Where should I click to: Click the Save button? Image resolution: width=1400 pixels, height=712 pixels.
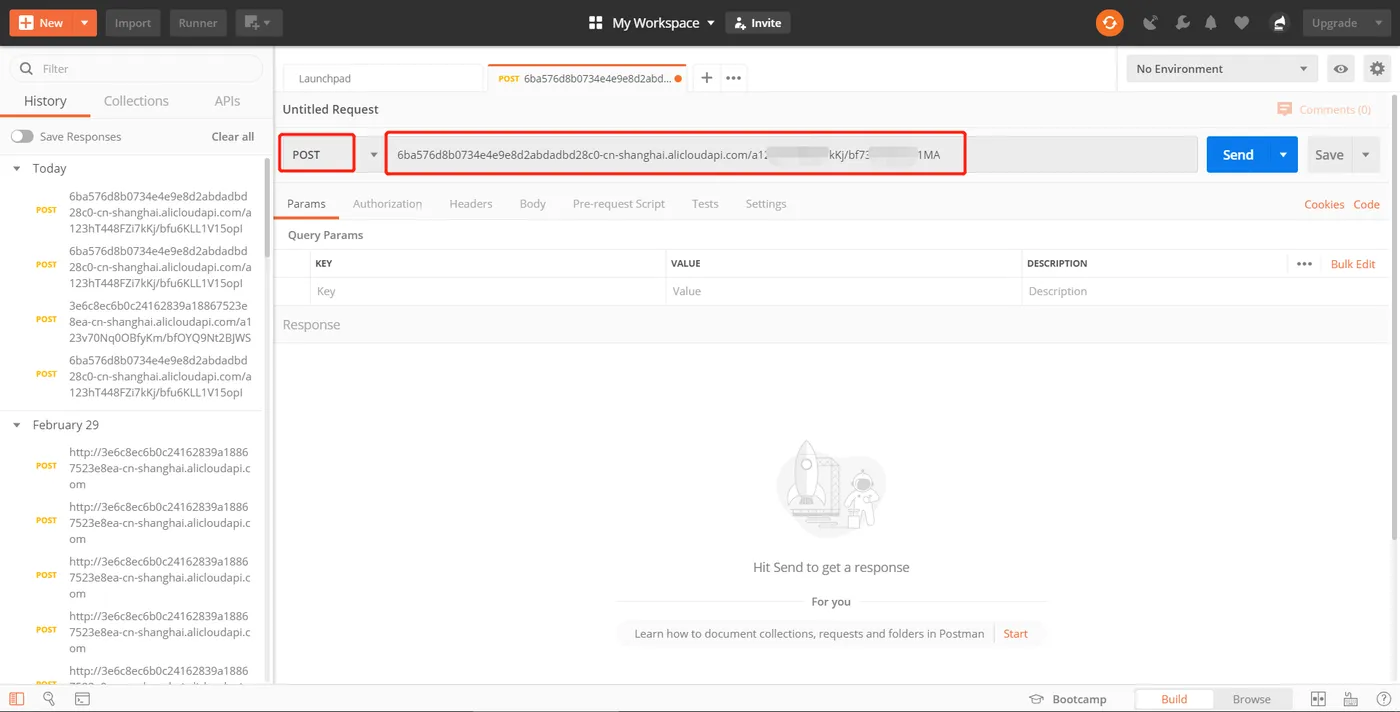click(1329, 155)
